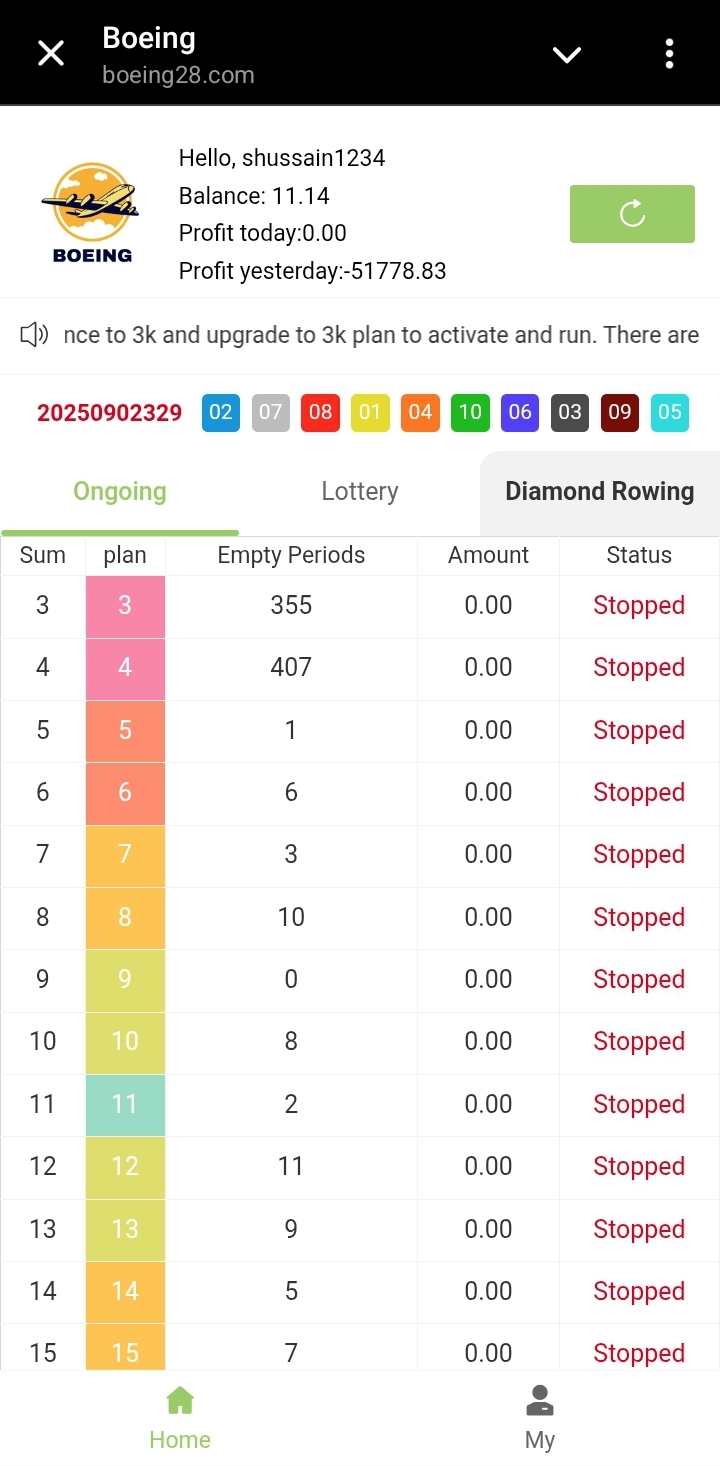
Task: Click the red 08 lottery ball
Action: [x=320, y=412]
